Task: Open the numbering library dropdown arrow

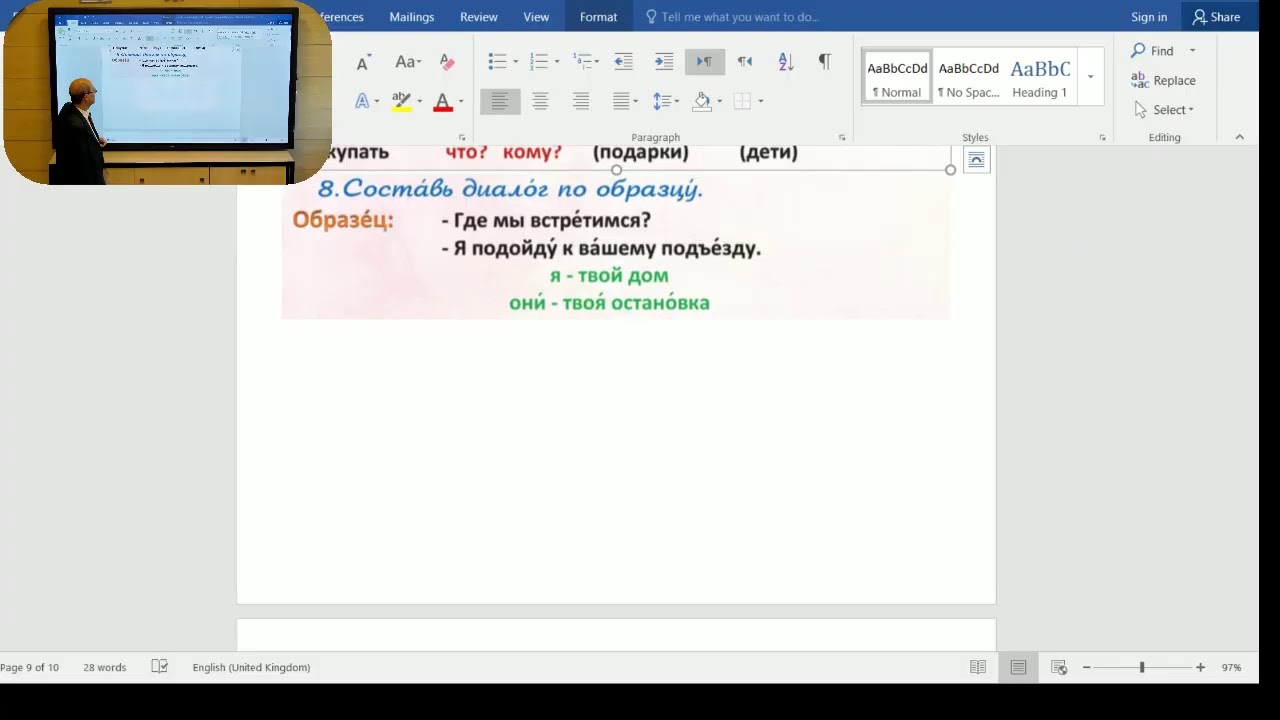Action: click(x=556, y=63)
